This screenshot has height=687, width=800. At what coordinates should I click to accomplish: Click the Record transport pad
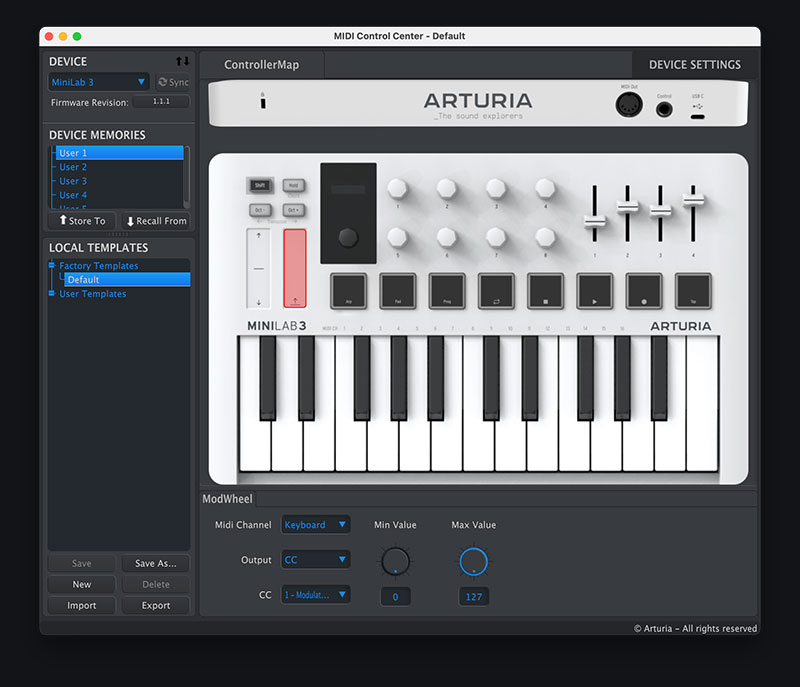coord(643,291)
